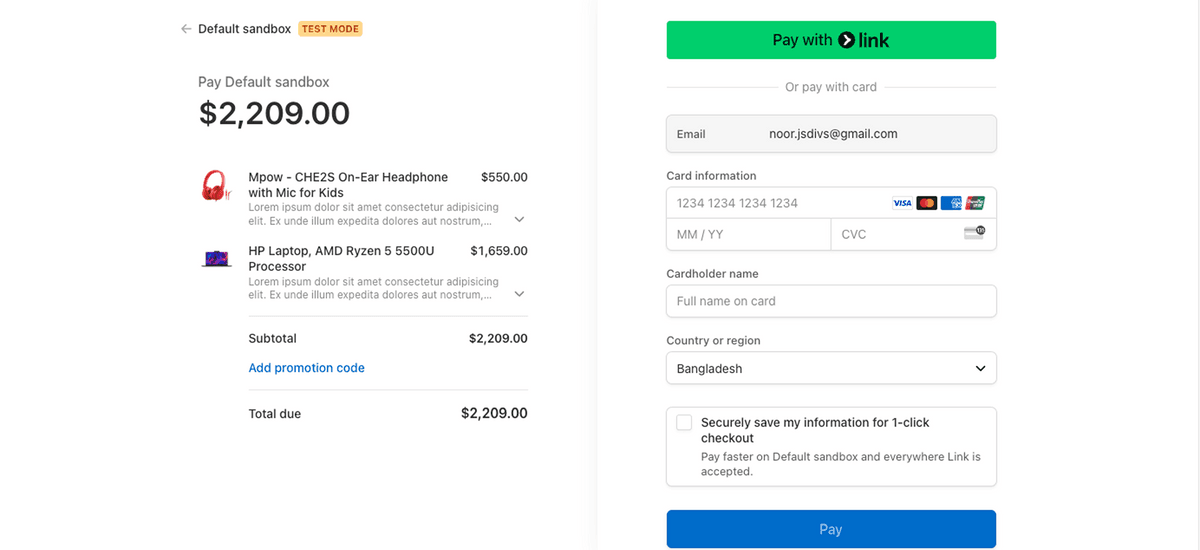Expand the HP Laptop description chevron

(x=519, y=294)
